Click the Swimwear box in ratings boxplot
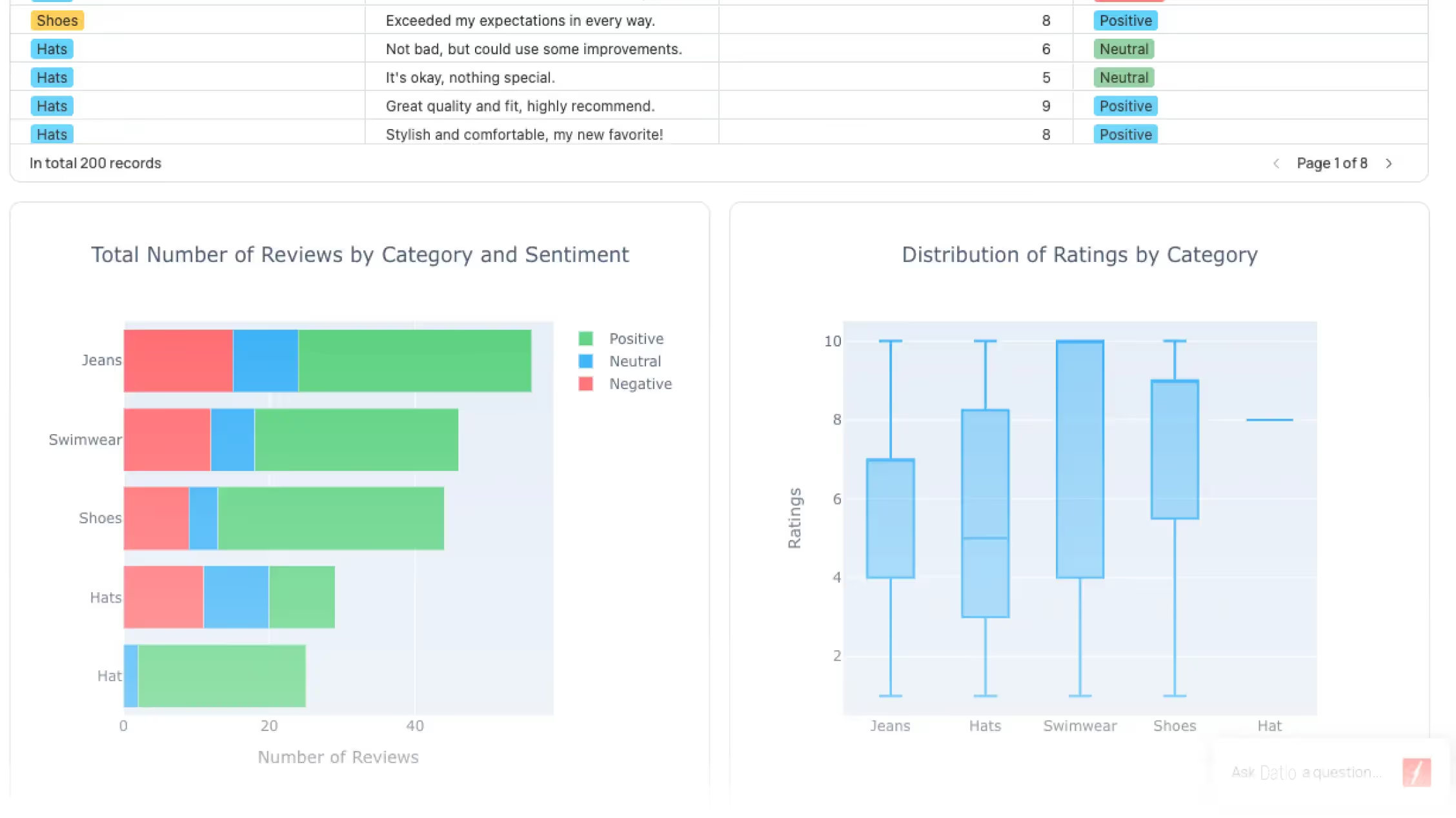The image size is (1456, 818). click(x=1080, y=459)
